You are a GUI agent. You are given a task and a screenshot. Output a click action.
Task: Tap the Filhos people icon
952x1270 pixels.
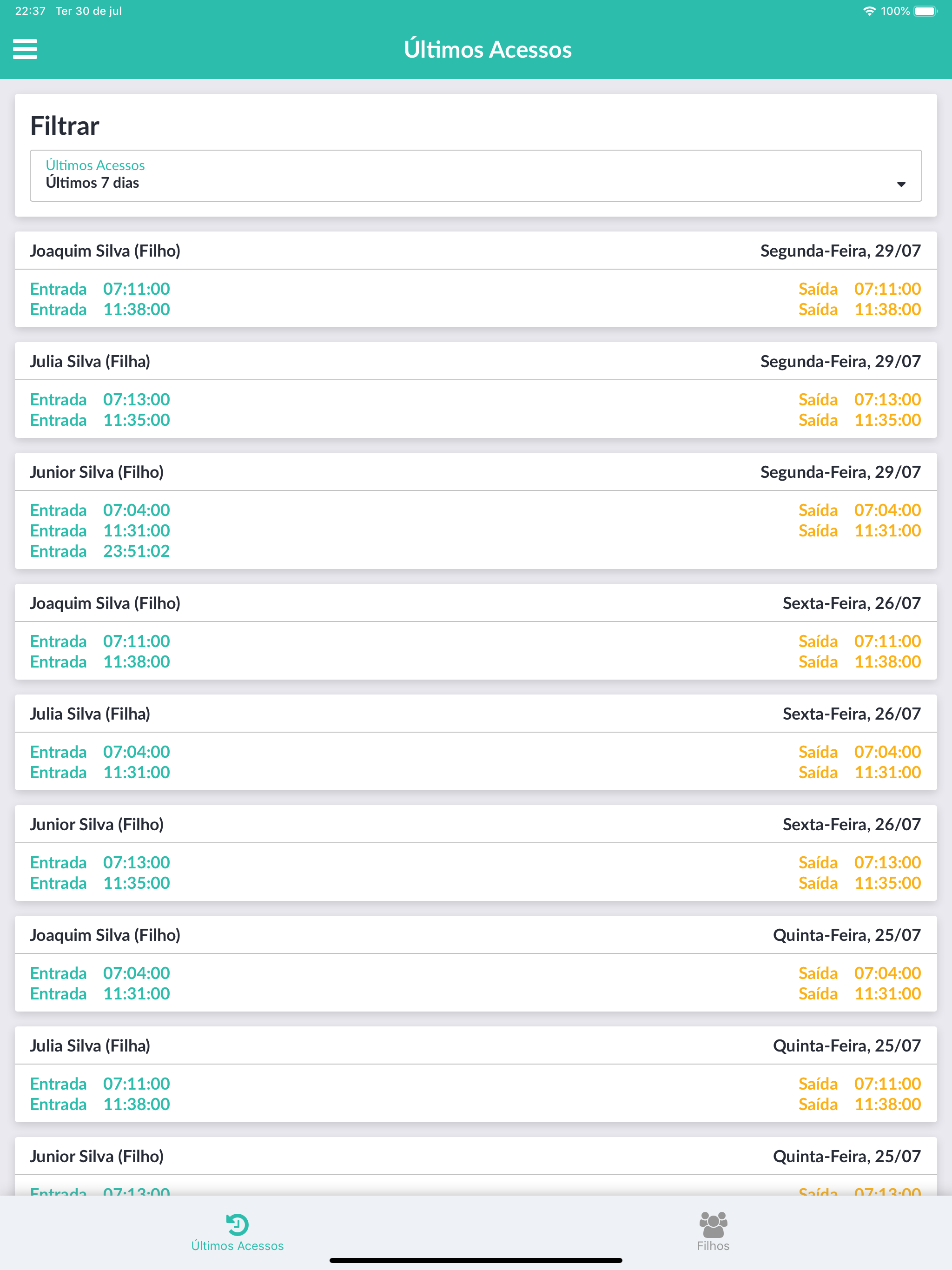pos(713,1224)
